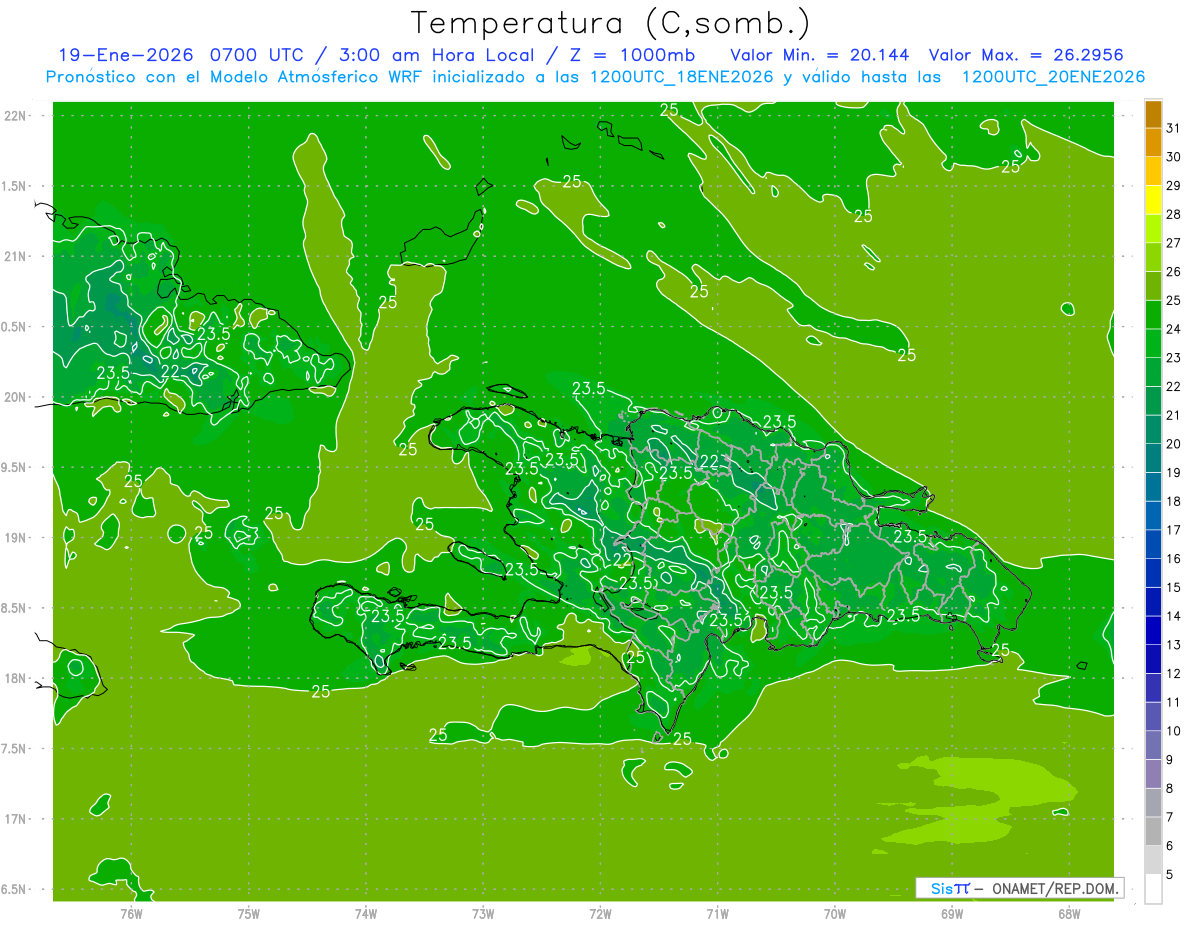Pick the yellow swatch between 28 and 29
Viewport: 1200px width, 927px height.
pos(1153,200)
